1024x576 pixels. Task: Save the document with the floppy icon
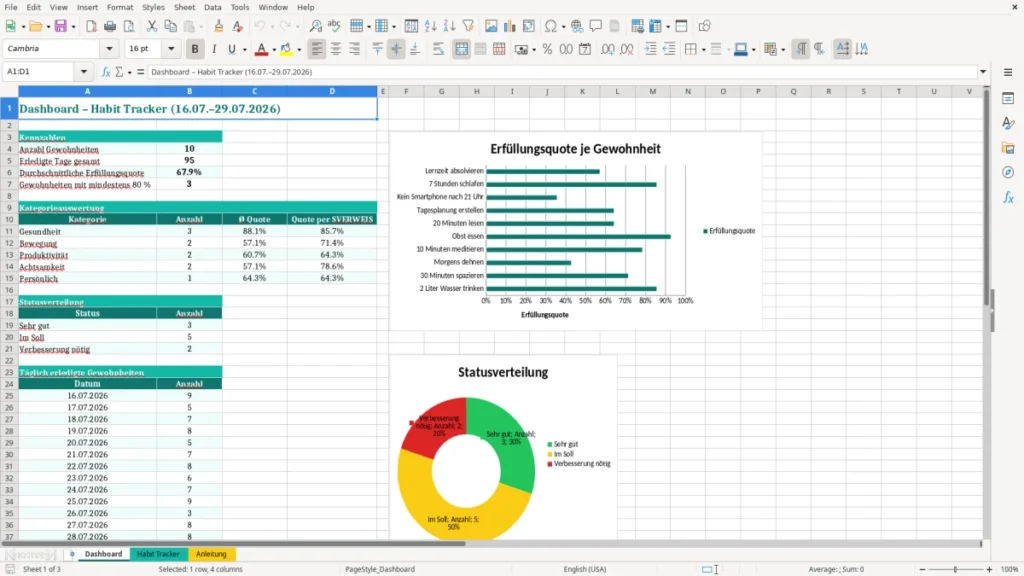(x=60, y=26)
